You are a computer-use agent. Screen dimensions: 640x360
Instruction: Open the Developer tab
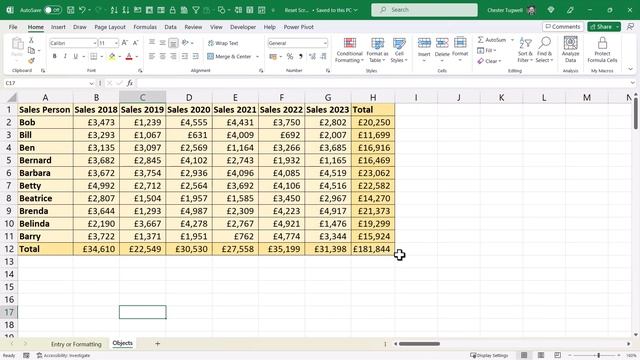243,27
